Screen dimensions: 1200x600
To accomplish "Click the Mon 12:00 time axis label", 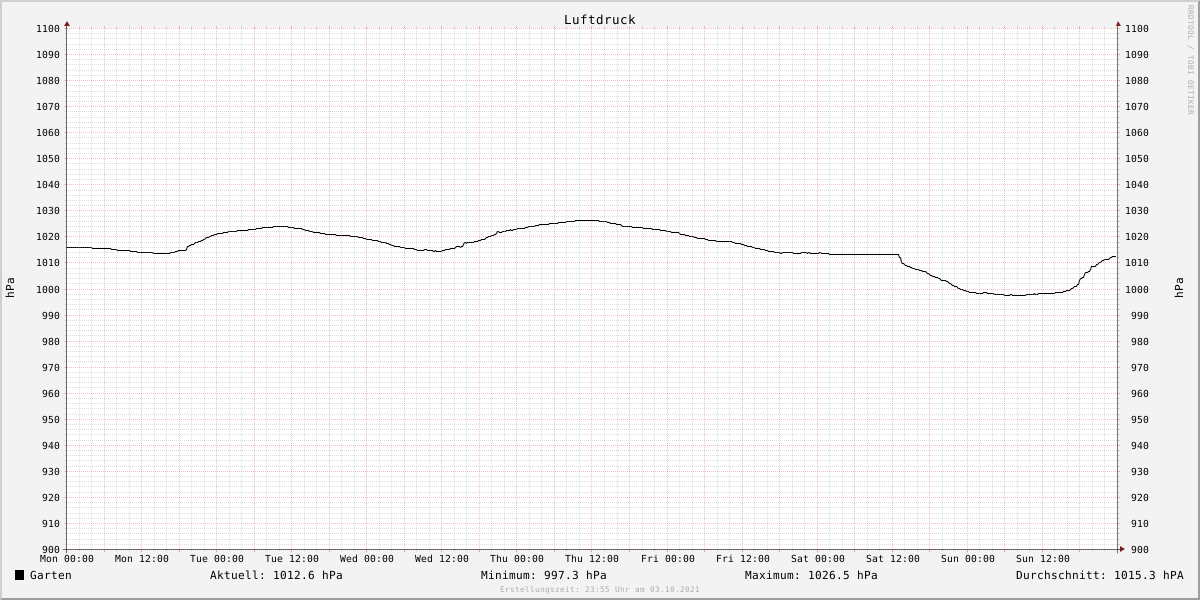I will point(142,559).
